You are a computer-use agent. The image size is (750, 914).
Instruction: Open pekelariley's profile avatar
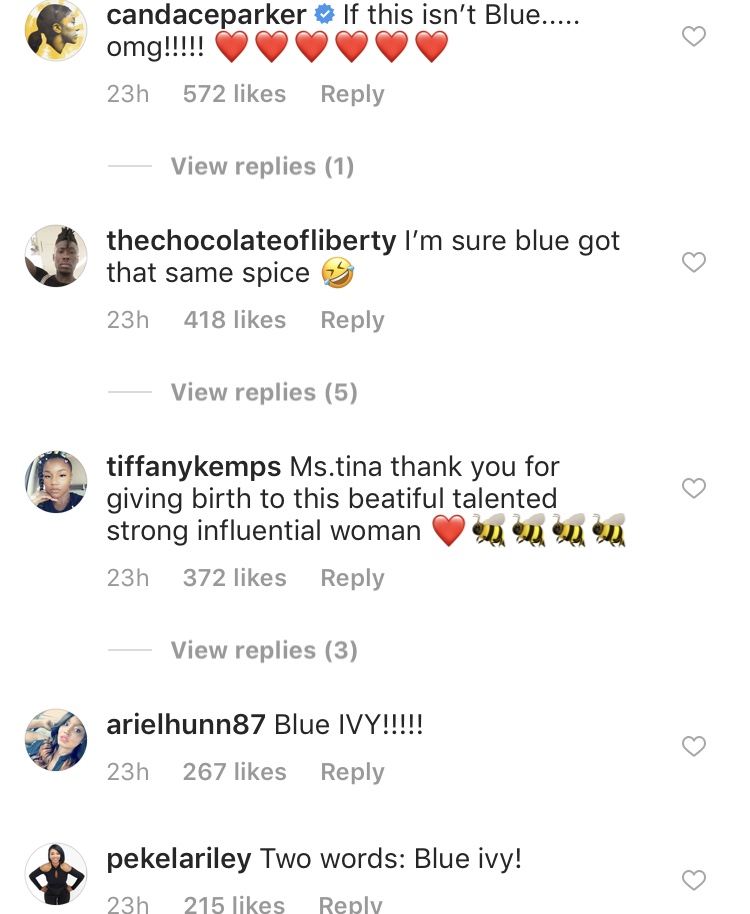coord(56,874)
